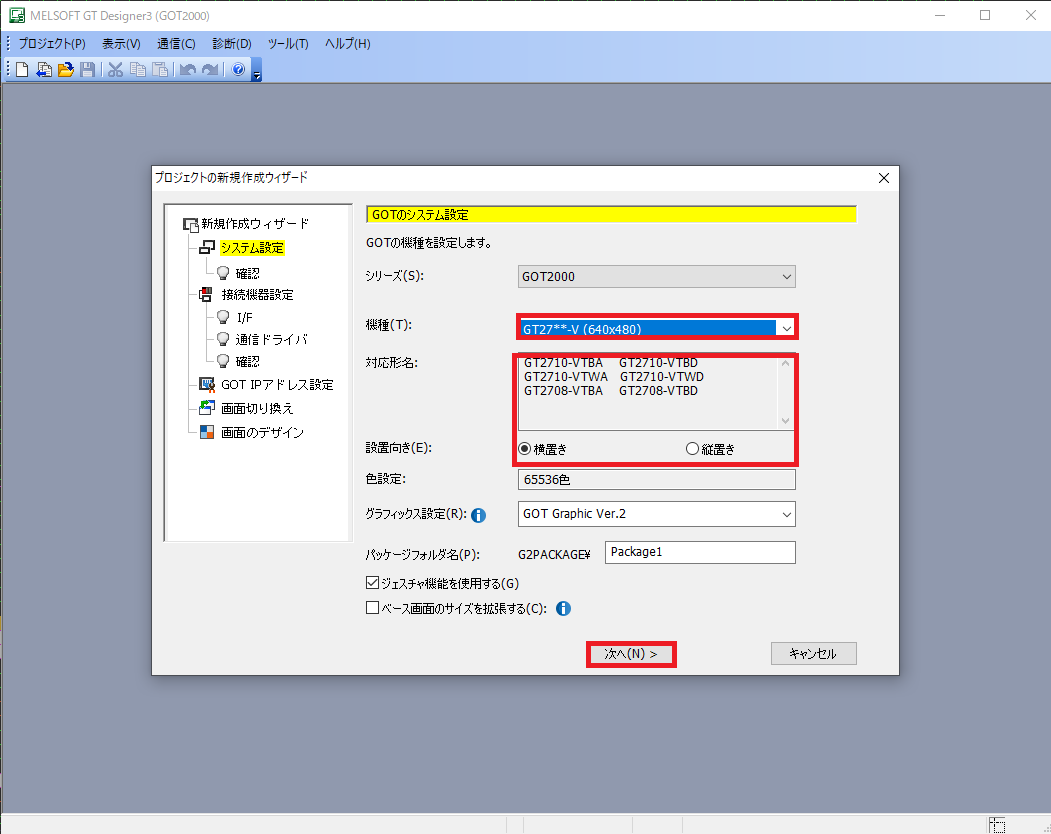1051x834 pixels.
Task: Enable ベース画面のサイズを拡張する checkbox
Action: (372, 608)
